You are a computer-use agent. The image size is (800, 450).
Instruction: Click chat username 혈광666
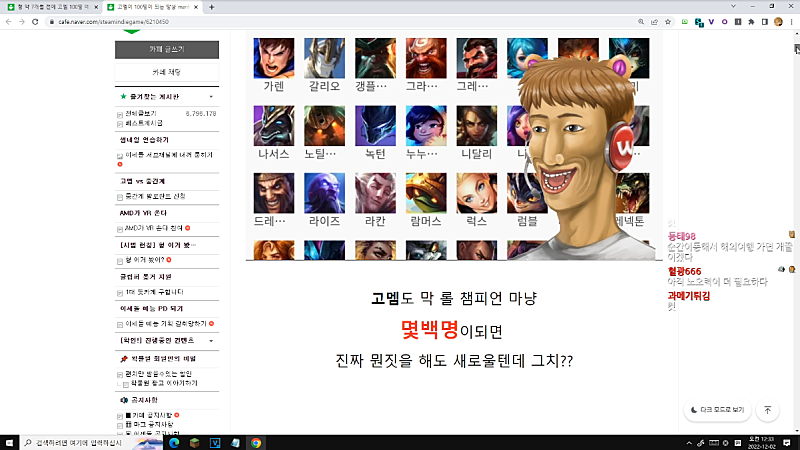(x=684, y=271)
